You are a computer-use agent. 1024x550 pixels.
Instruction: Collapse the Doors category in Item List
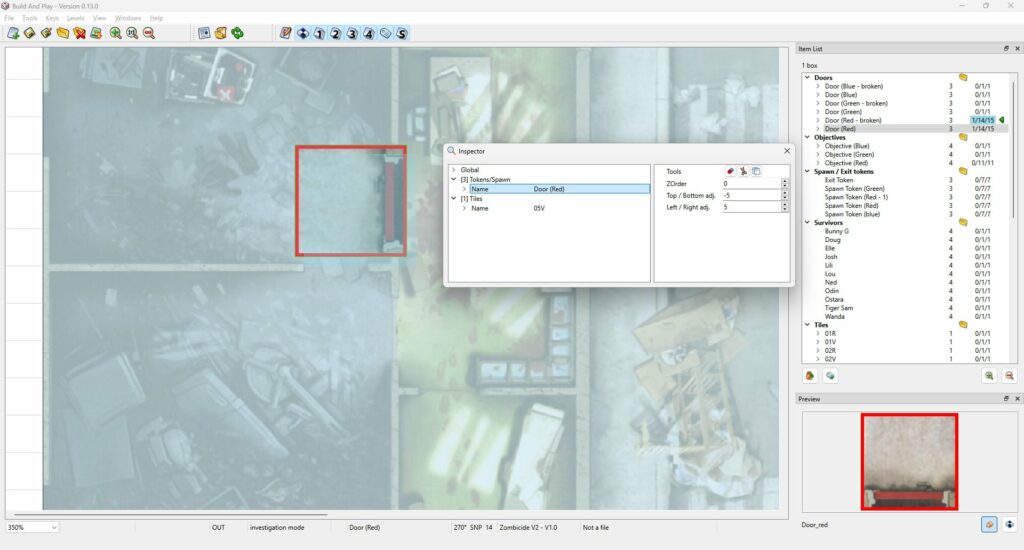(808, 77)
